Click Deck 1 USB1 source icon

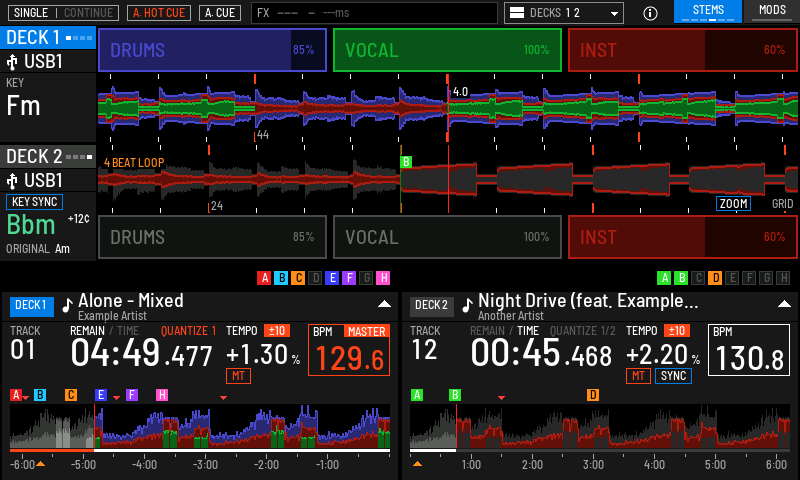[x=12, y=62]
